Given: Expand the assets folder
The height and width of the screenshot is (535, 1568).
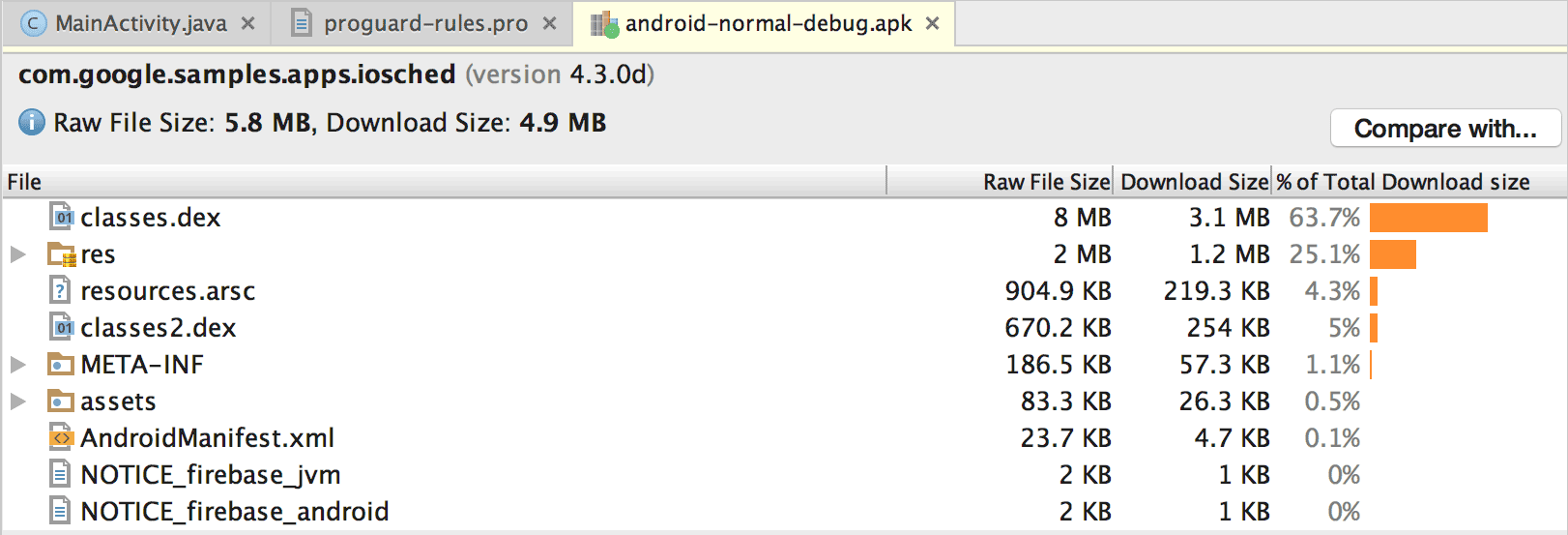Looking at the screenshot, I should (x=17, y=401).
